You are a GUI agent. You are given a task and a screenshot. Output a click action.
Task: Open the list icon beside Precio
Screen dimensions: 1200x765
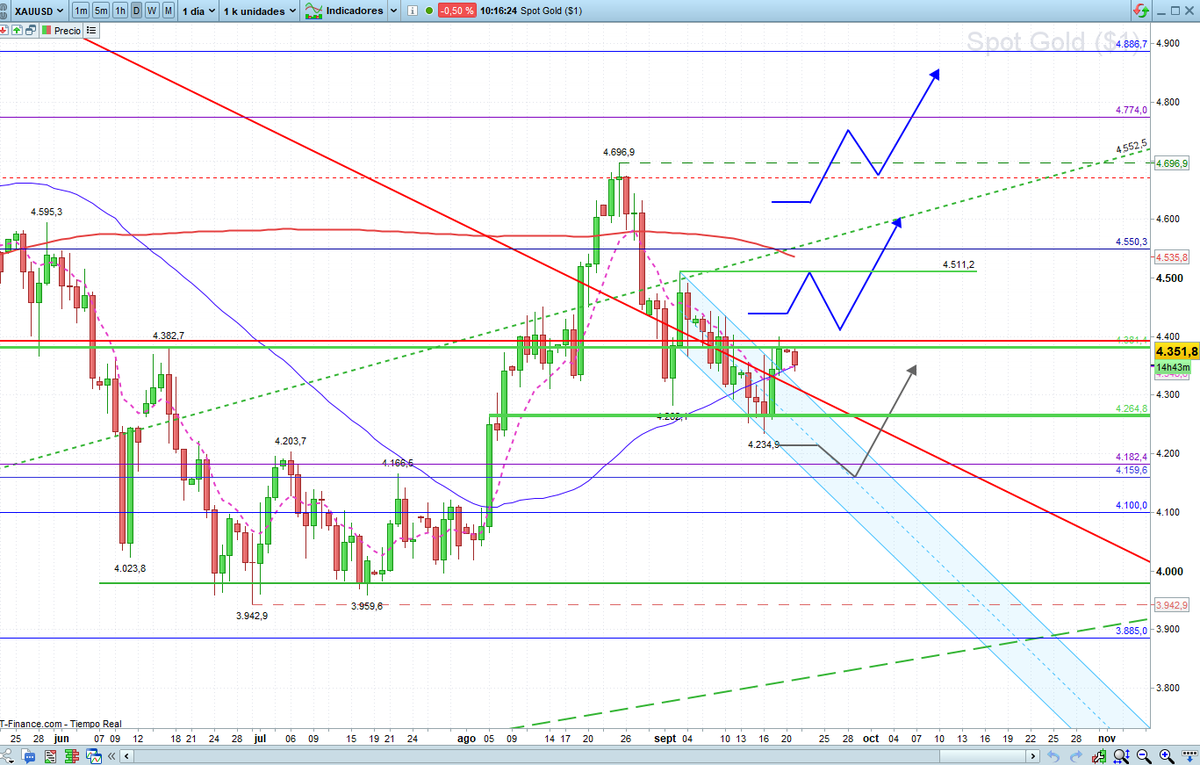[x=91, y=31]
